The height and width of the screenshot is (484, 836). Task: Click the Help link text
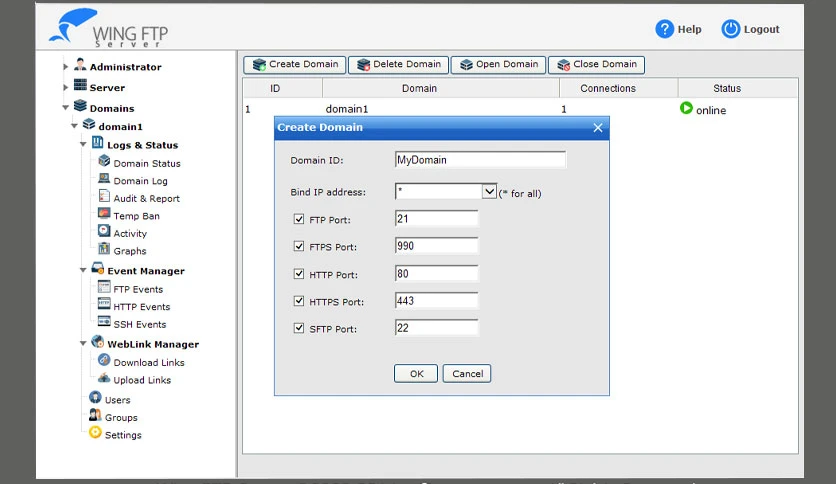(x=689, y=29)
